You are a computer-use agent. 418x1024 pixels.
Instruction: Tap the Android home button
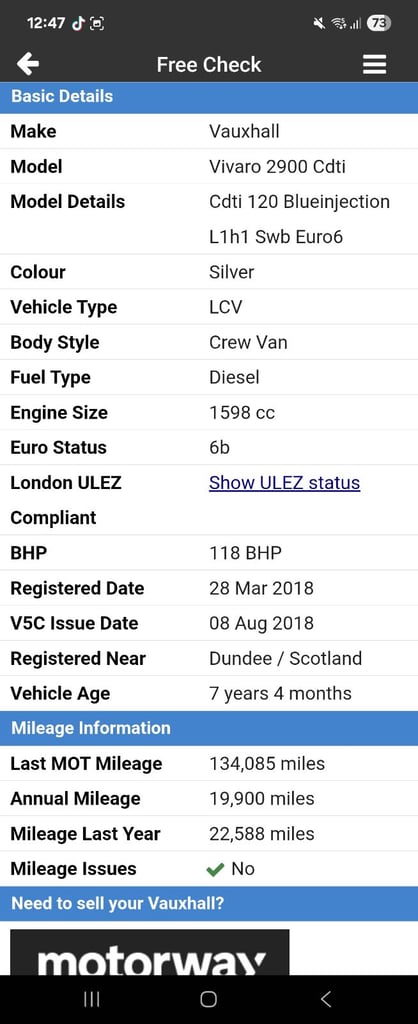[208, 999]
